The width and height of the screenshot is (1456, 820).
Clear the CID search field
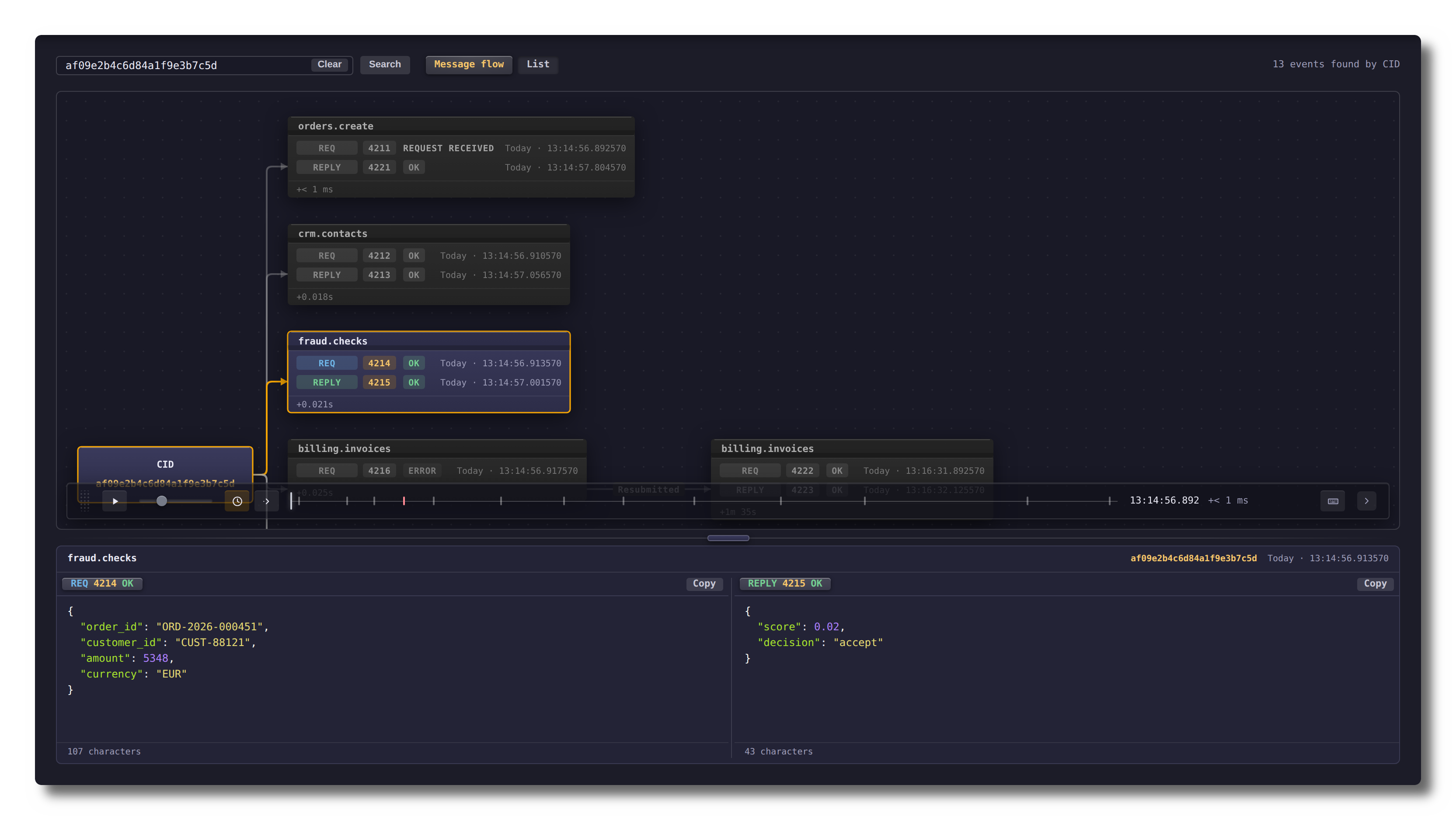point(330,64)
